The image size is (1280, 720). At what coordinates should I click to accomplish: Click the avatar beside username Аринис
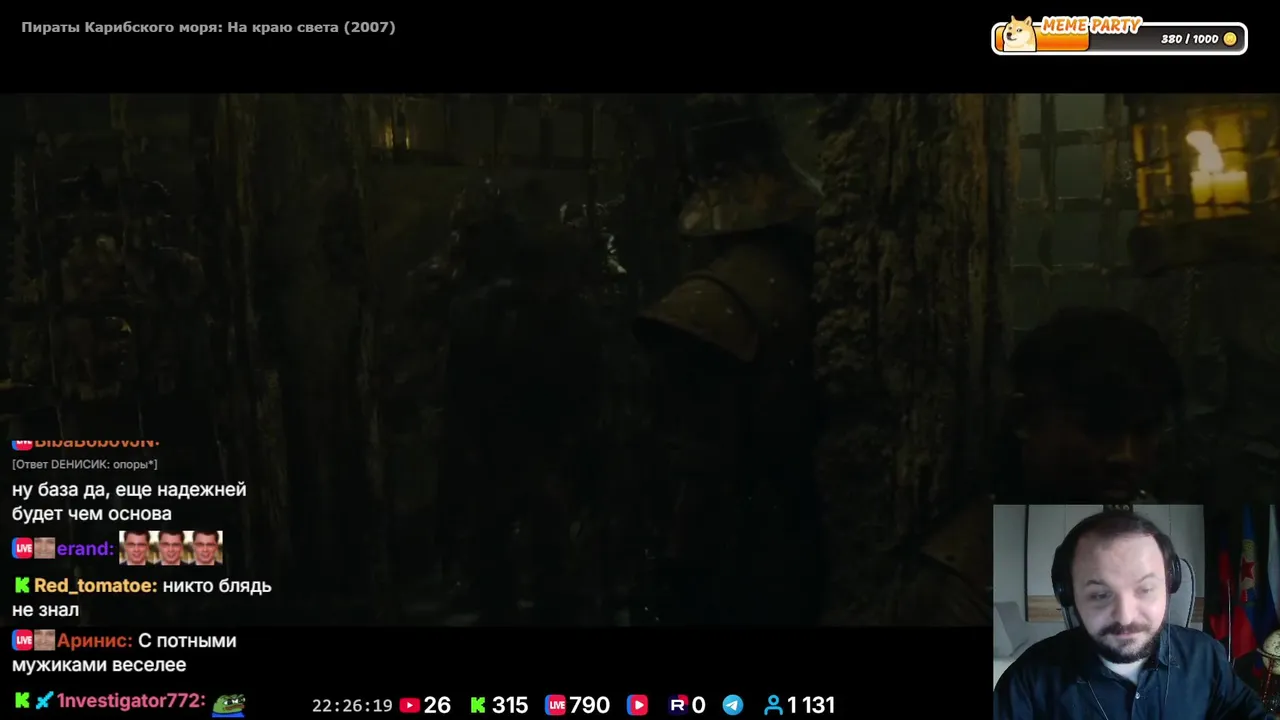pos(44,640)
